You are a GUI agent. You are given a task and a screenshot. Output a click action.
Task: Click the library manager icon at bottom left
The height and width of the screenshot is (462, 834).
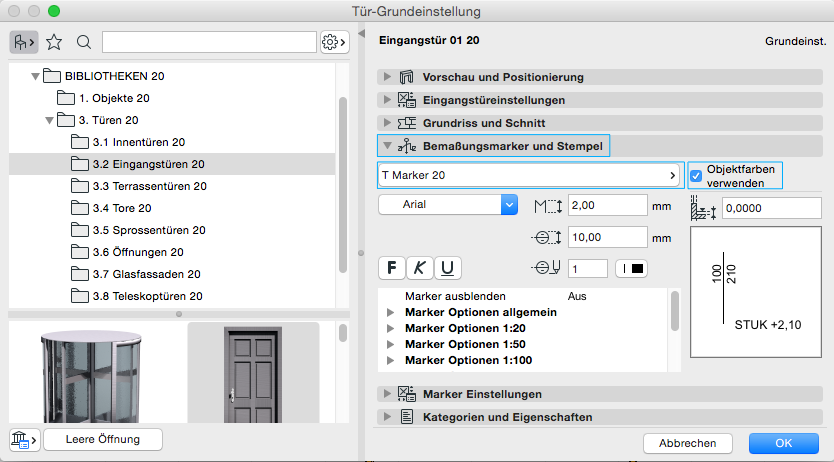pyautogui.click(x=23, y=439)
